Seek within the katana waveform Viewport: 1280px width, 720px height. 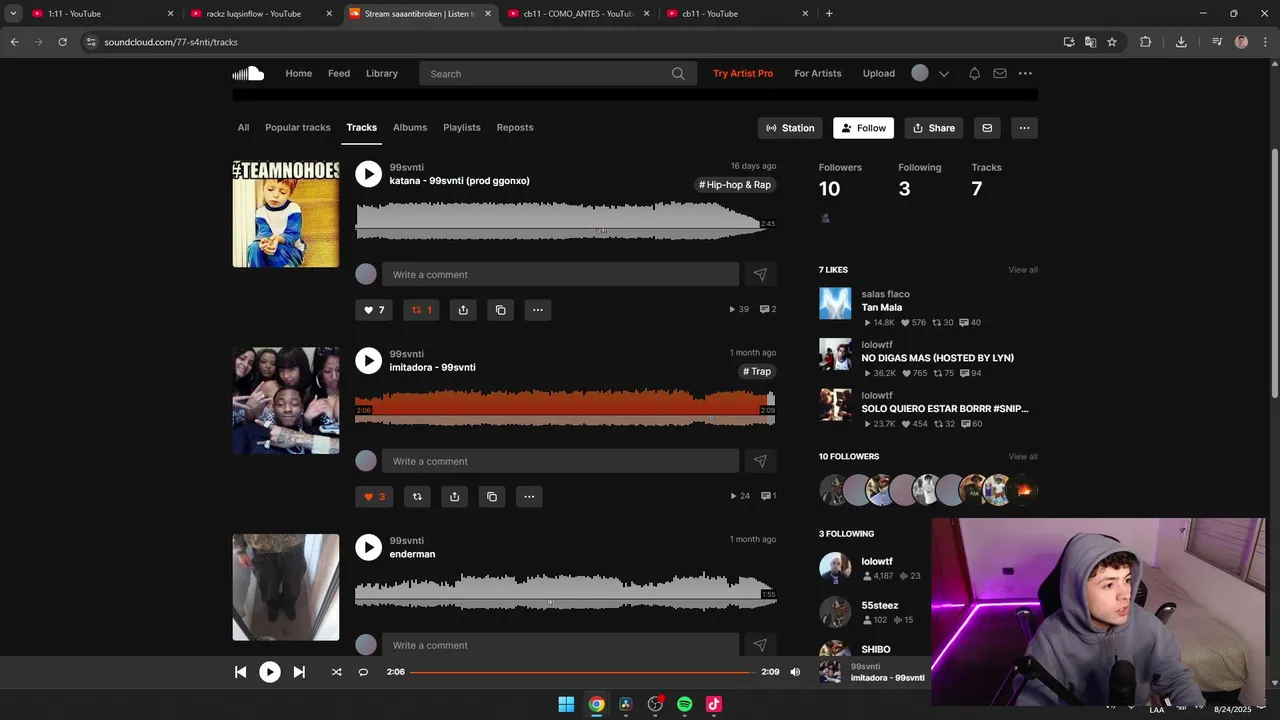coord(565,220)
